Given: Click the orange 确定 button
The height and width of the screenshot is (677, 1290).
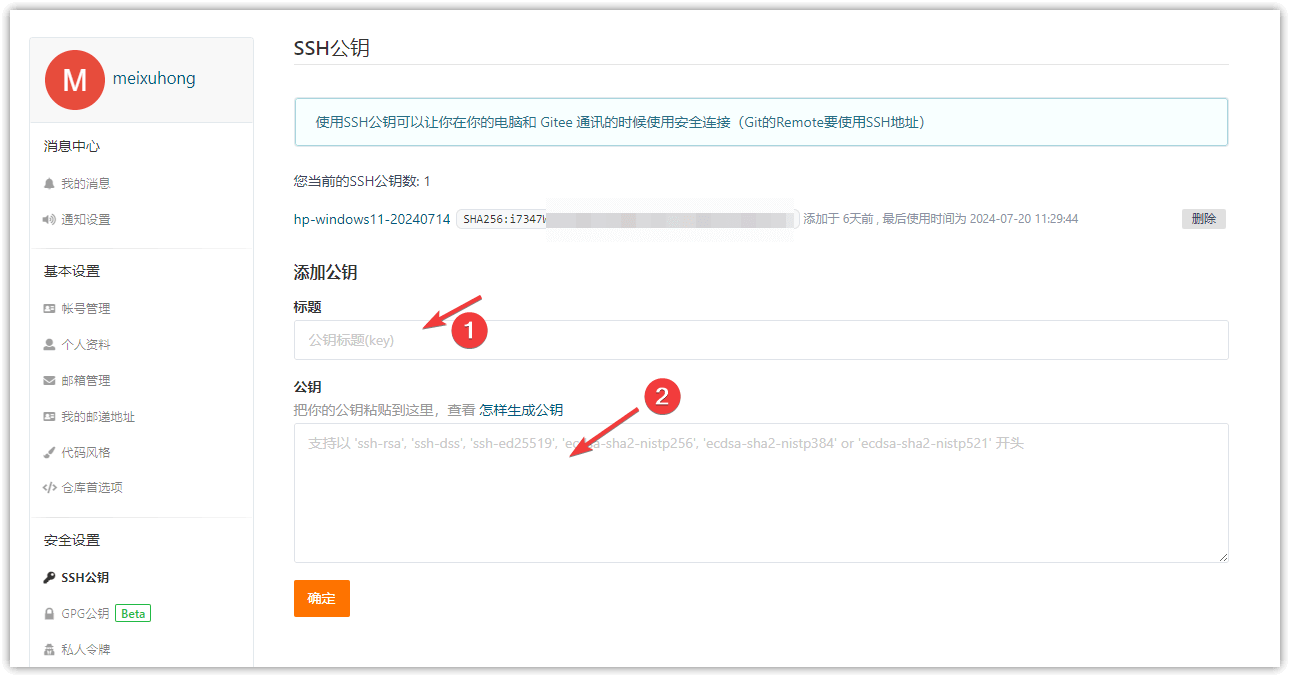Looking at the screenshot, I should point(321,598).
